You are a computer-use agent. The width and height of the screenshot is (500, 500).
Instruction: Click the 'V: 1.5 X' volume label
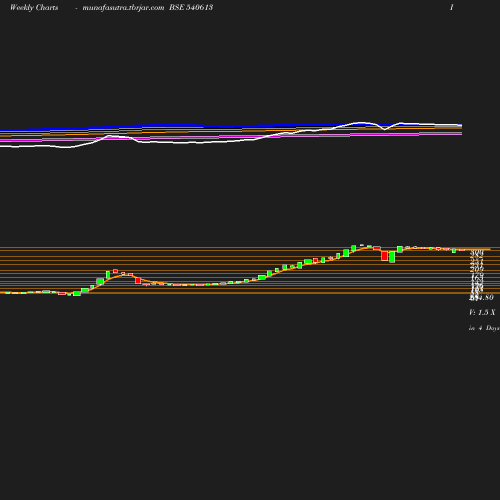pyautogui.click(x=482, y=312)
